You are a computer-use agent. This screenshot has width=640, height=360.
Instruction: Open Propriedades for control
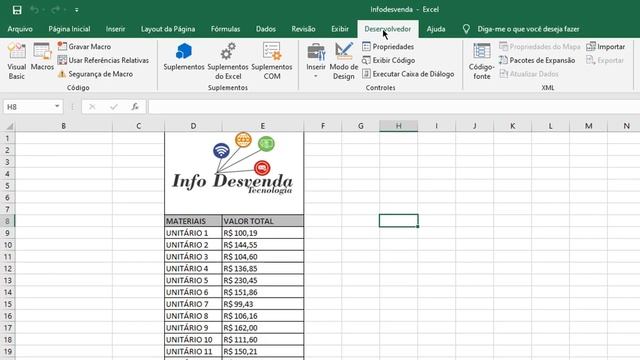tap(388, 47)
